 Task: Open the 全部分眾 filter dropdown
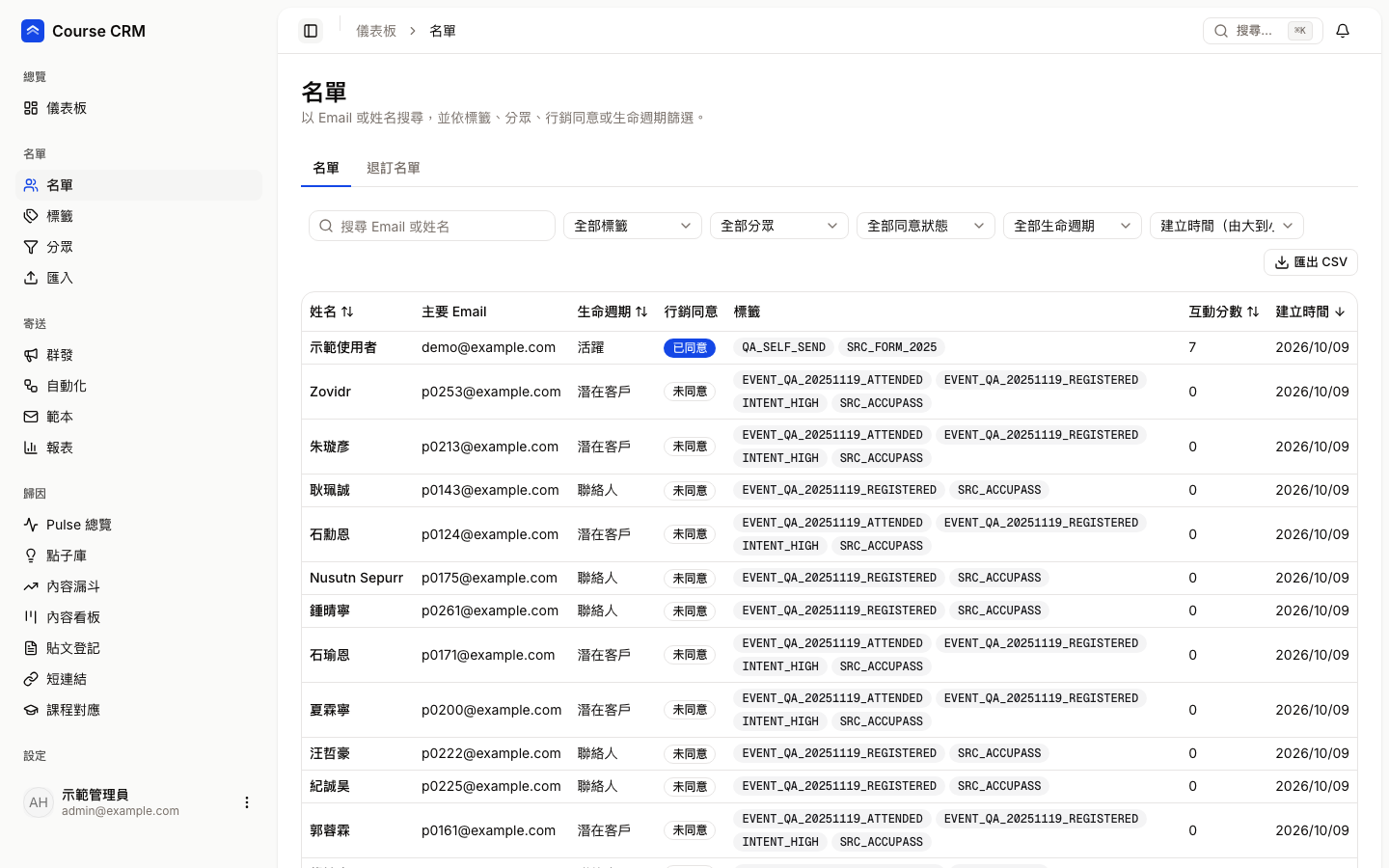point(779,226)
